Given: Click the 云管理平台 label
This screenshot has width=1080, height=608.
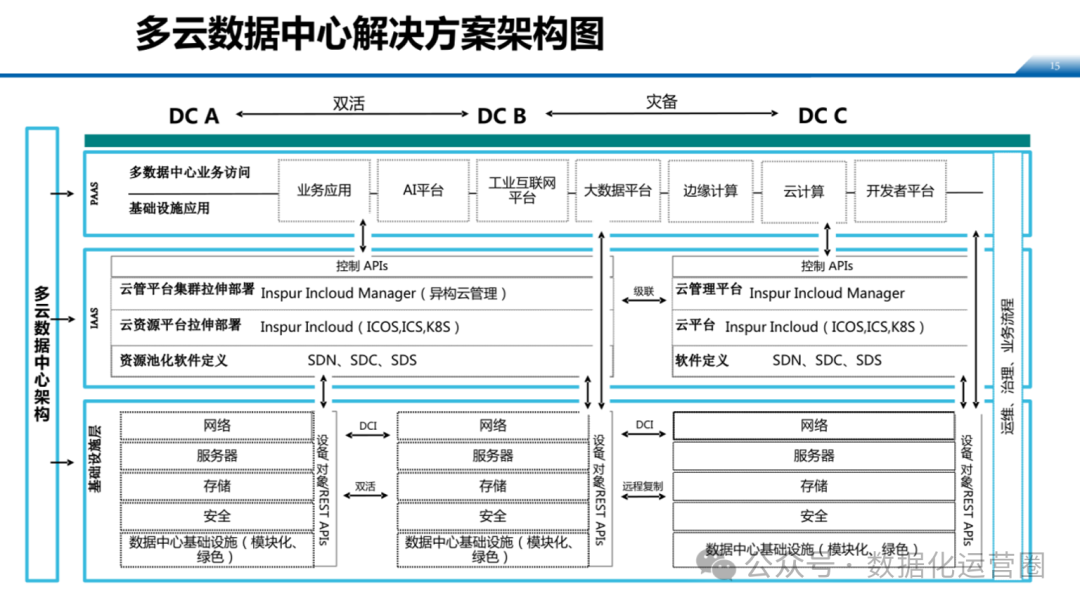Looking at the screenshot, I should 708,289.
